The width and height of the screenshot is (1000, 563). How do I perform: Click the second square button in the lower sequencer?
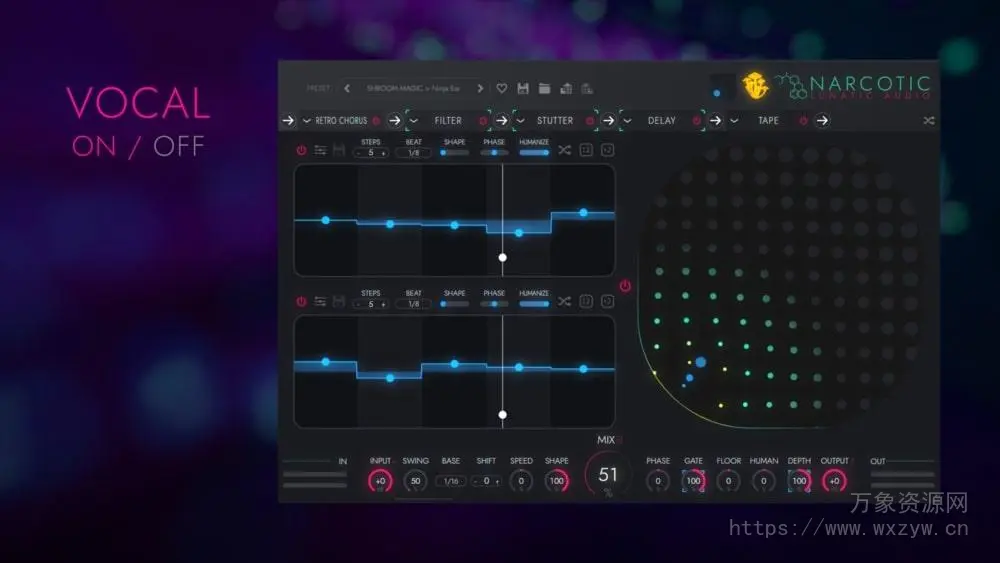(x=607, y=302)
